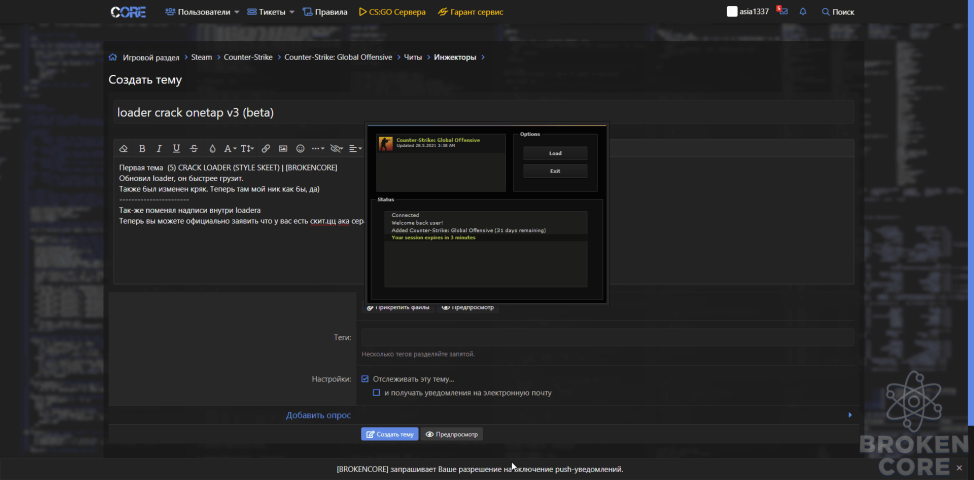Image resolution: width=974 pixels, height=480 pixels.
Task: Click the Теги input field
Action: (608, 337)
